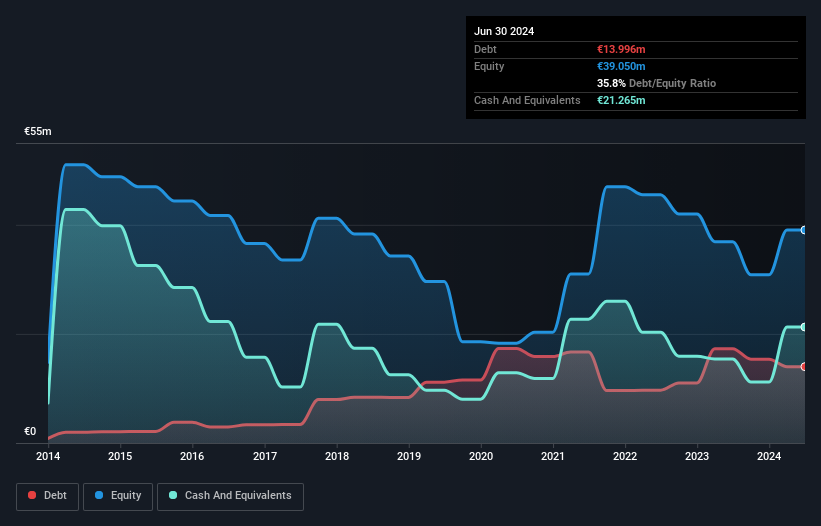Click the 2019 x-axis label
The width and height of the screenshot is (821, 526).
point(409,456)
